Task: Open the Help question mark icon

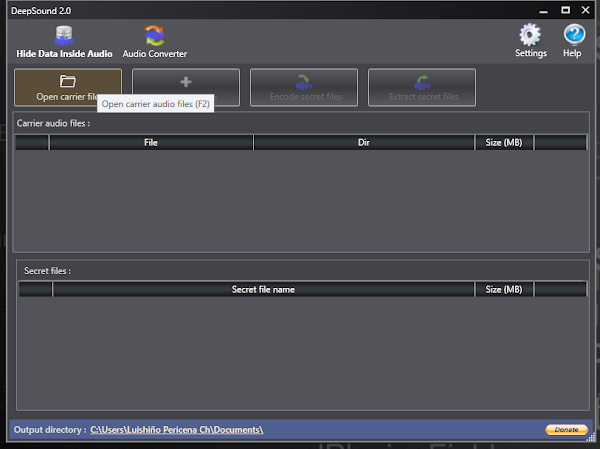Action: [x=572, y=41]
